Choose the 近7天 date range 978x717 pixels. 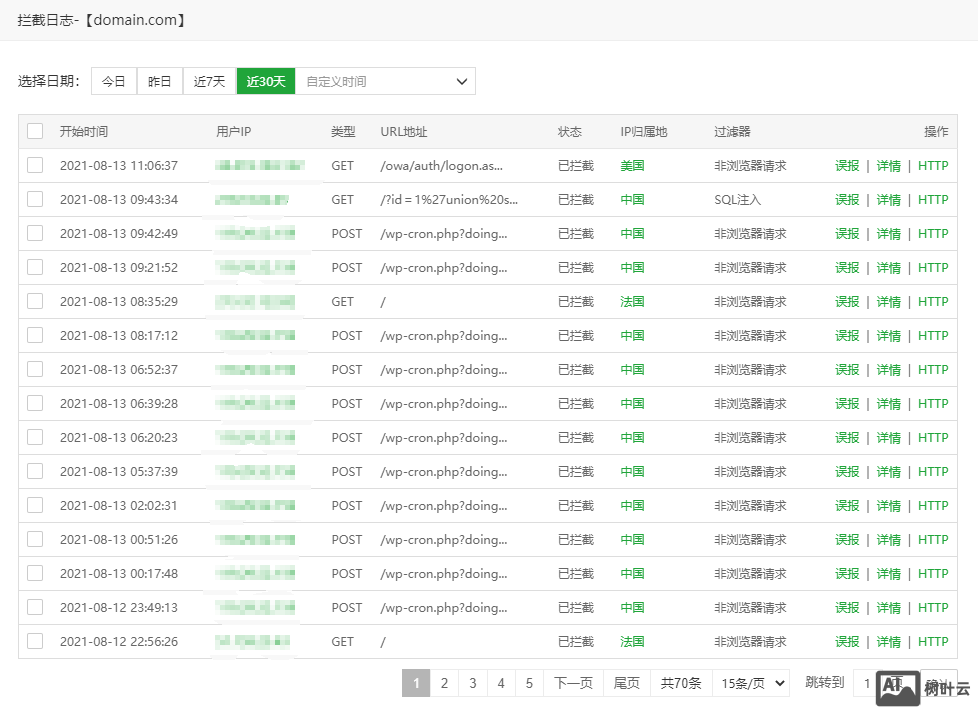(209, 81)
